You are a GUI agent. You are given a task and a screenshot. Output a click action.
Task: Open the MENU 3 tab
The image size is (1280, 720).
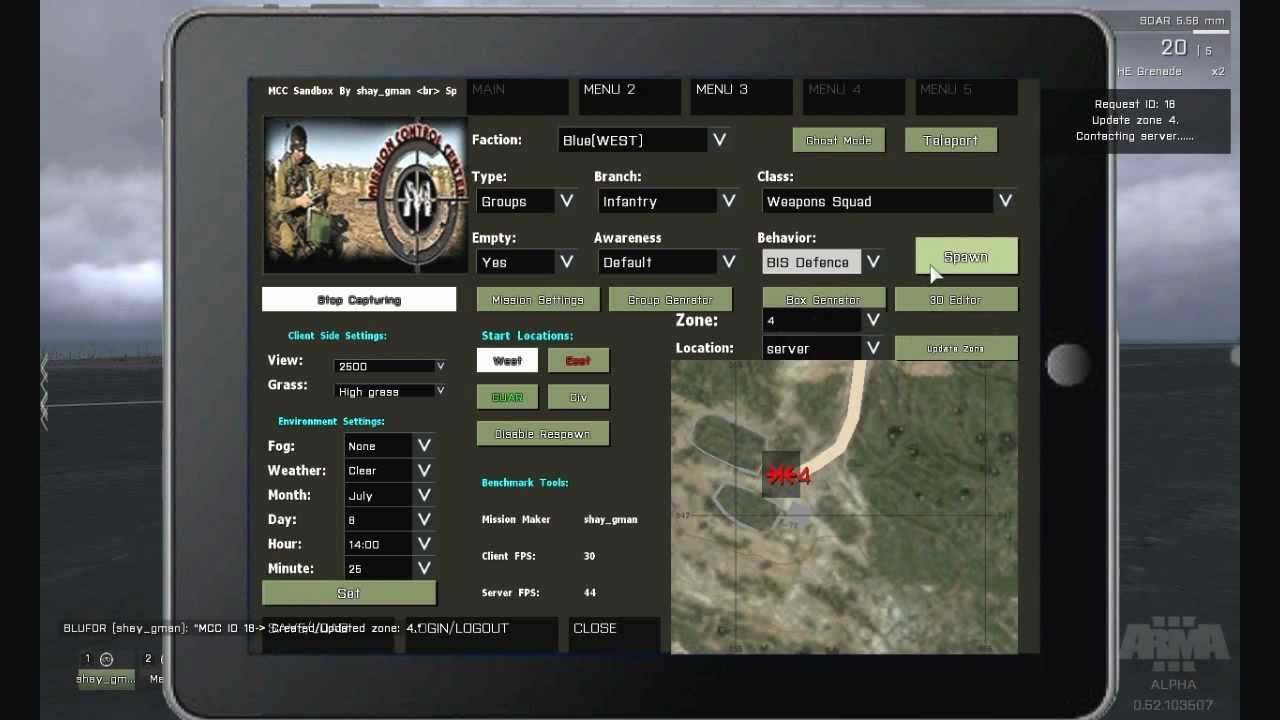point(742,97)
